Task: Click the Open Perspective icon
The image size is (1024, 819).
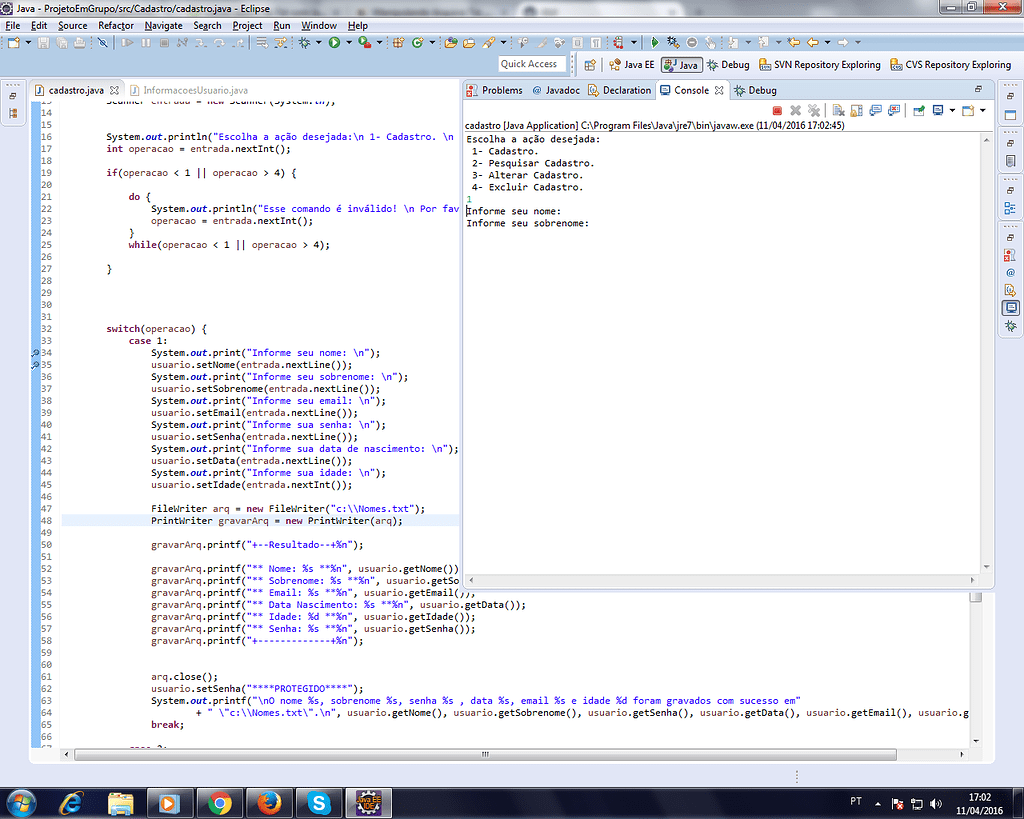Action: pyautogui.click(x=590, y=65)
